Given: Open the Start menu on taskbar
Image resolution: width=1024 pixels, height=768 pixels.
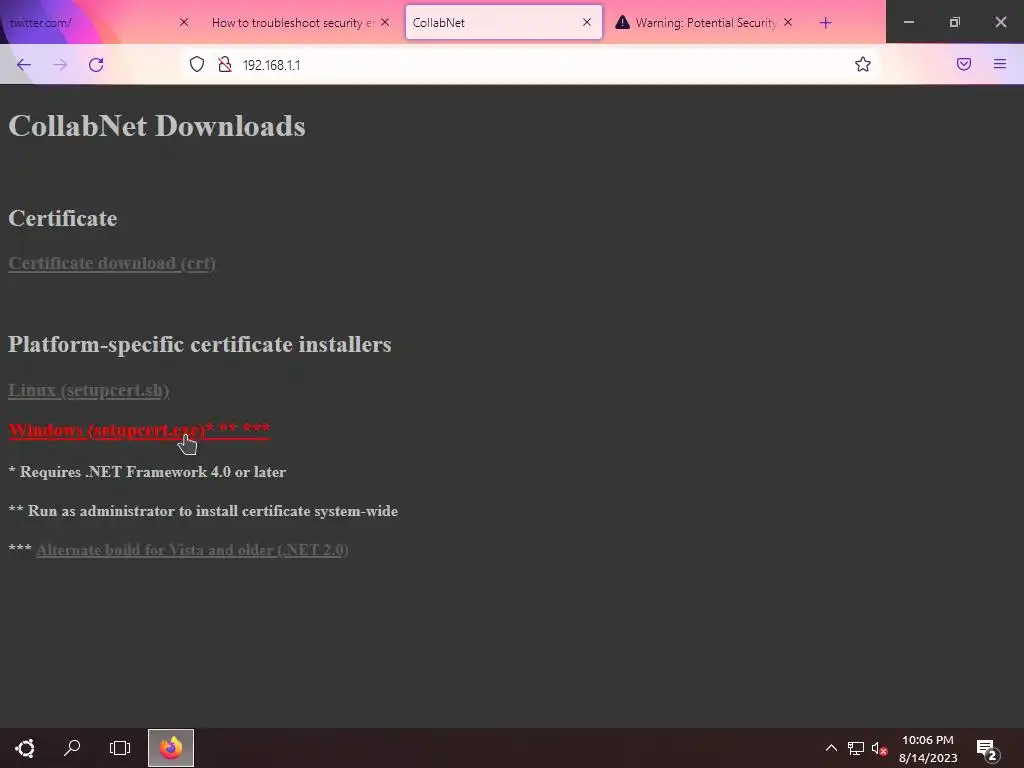Looking at the screenshot, I should pyautogui.click(x=25, y=748).
